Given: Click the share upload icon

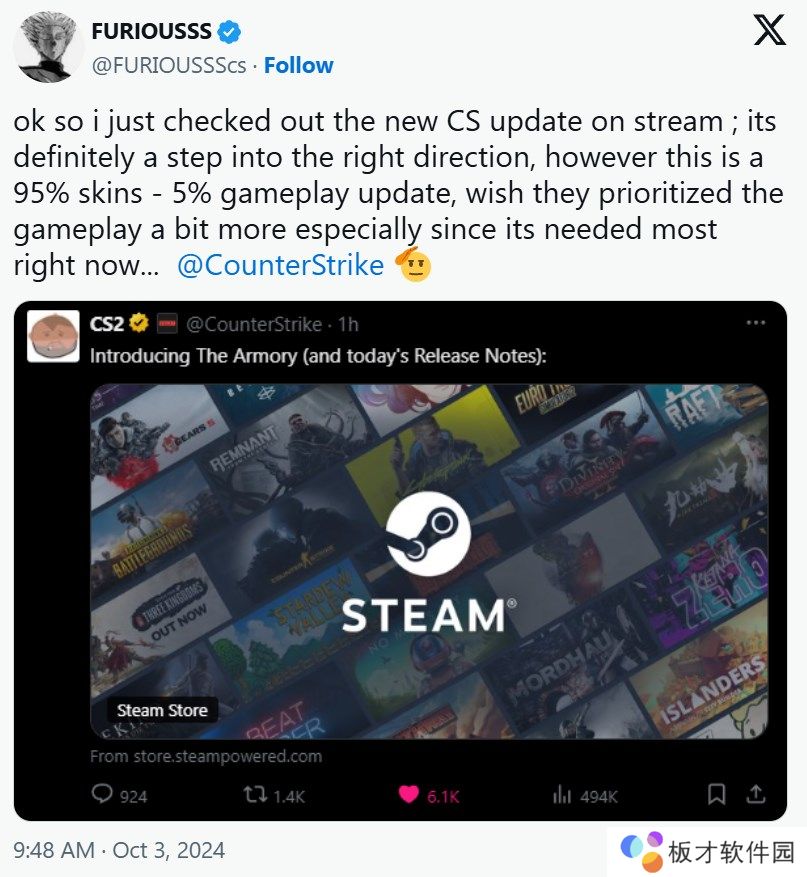Looking at the screenshot, I should click(756, 794).
